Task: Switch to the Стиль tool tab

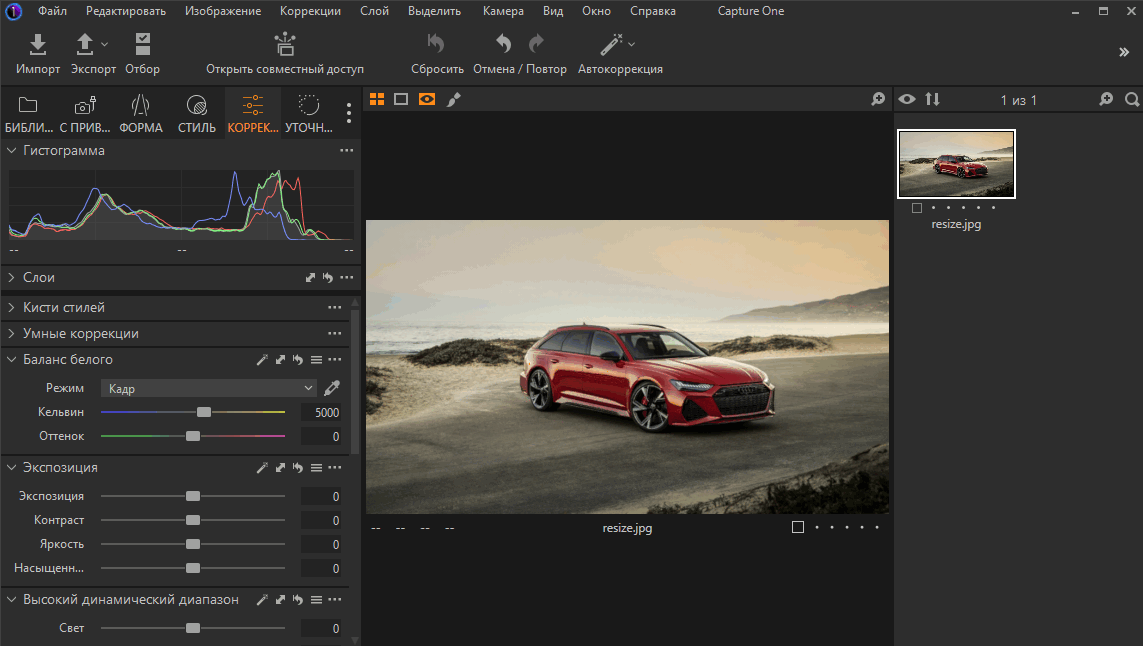Action: [x=197, y=114]
